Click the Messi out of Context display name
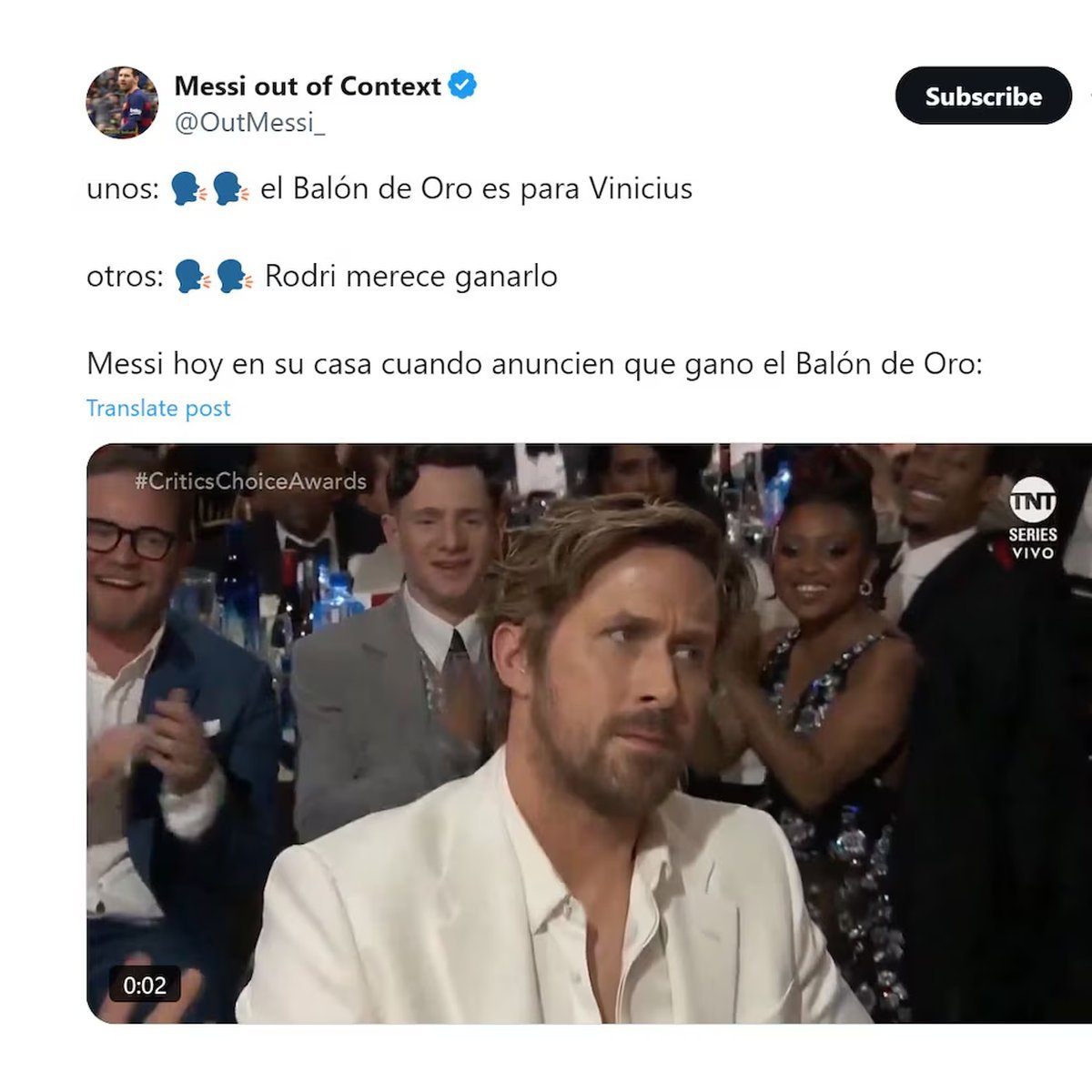Viewport: 1092px width, 1092px height. [x=308, y=86]
